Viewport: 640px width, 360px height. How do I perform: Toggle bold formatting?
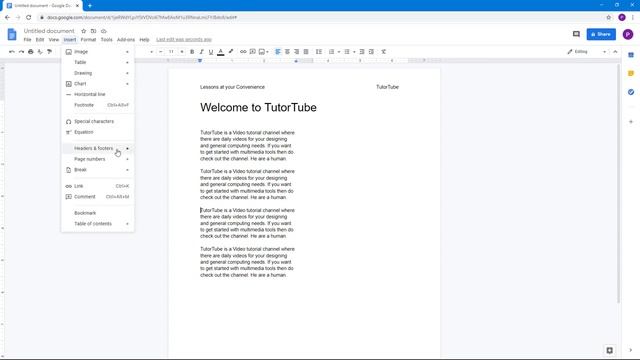tap(192, 52)
